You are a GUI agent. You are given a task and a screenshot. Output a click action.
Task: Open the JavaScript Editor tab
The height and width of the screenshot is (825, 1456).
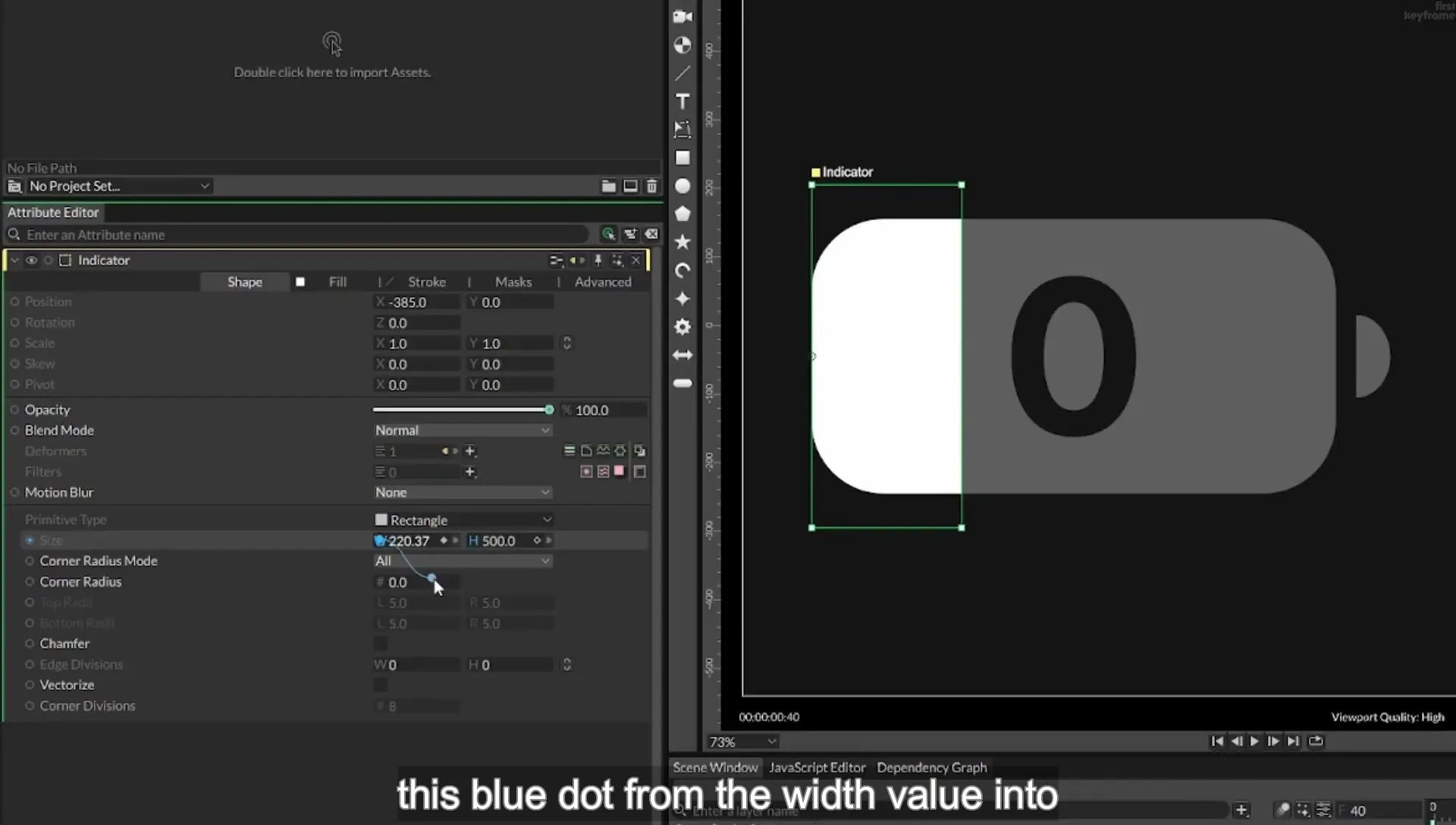pos(817,767)
